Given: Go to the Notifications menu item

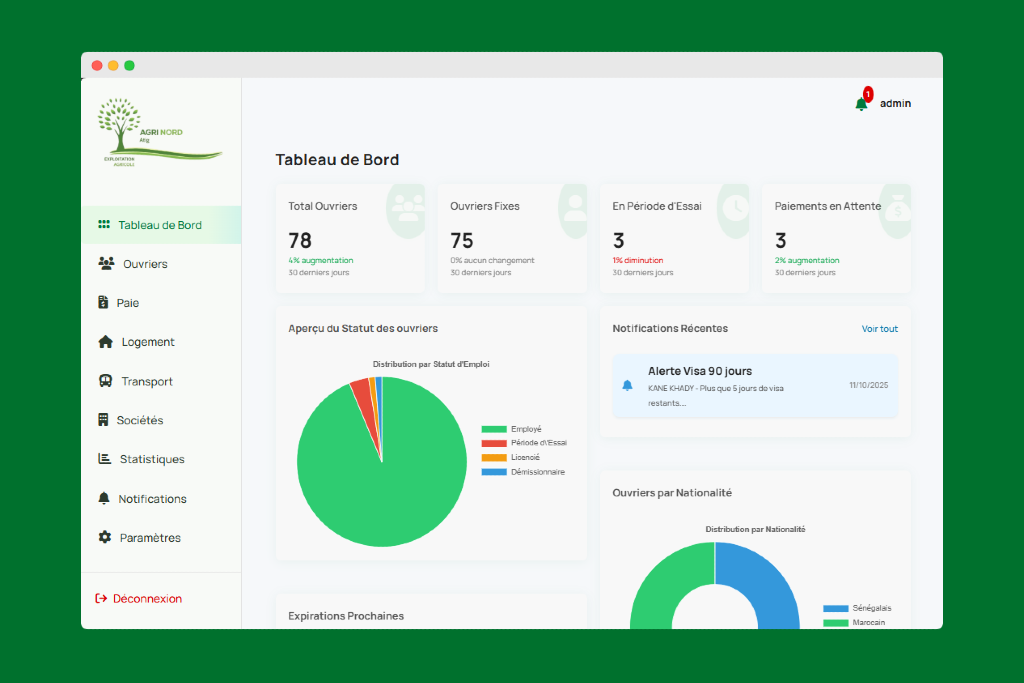Looking at the screenshot, I should pyautogui.click(x=152, y=498).
